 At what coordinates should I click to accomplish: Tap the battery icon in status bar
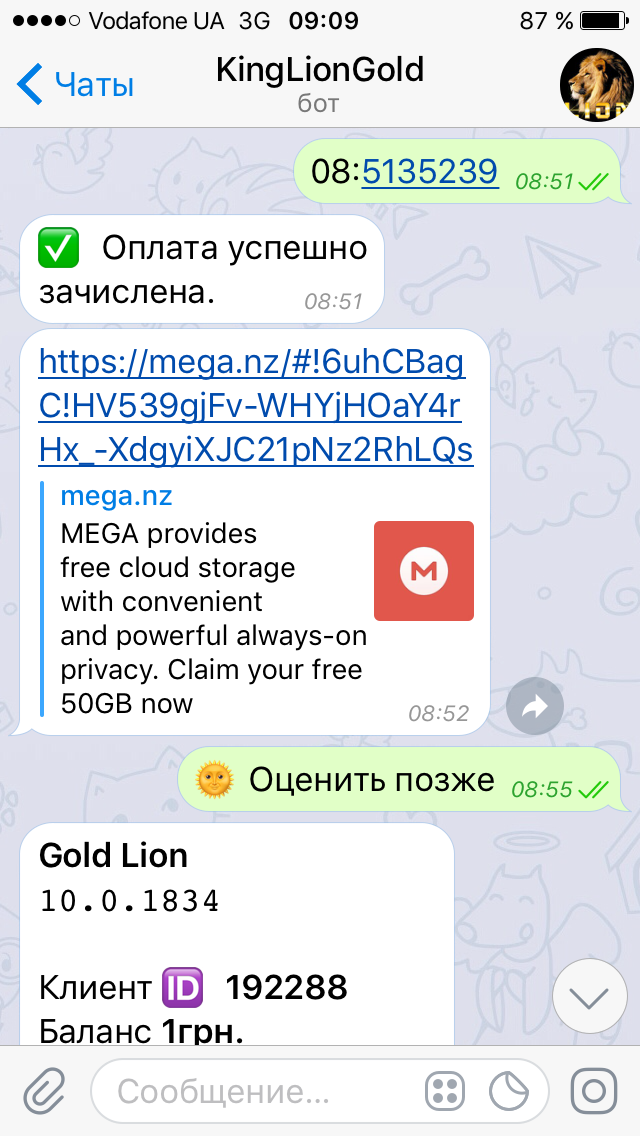pyautogui.click(x=604, y=21)
